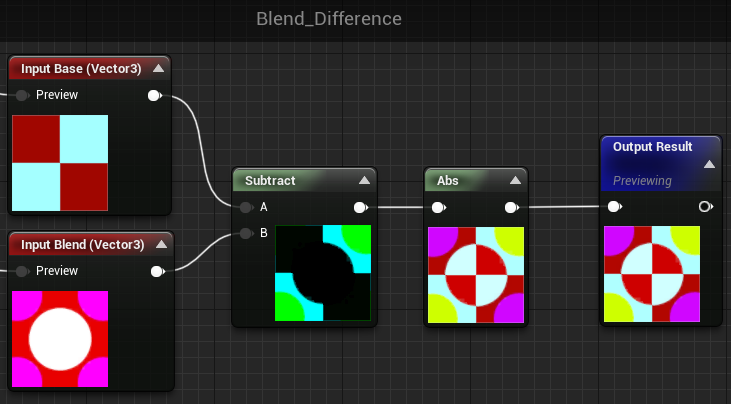Click Input Blend Preview input pin

21,271
